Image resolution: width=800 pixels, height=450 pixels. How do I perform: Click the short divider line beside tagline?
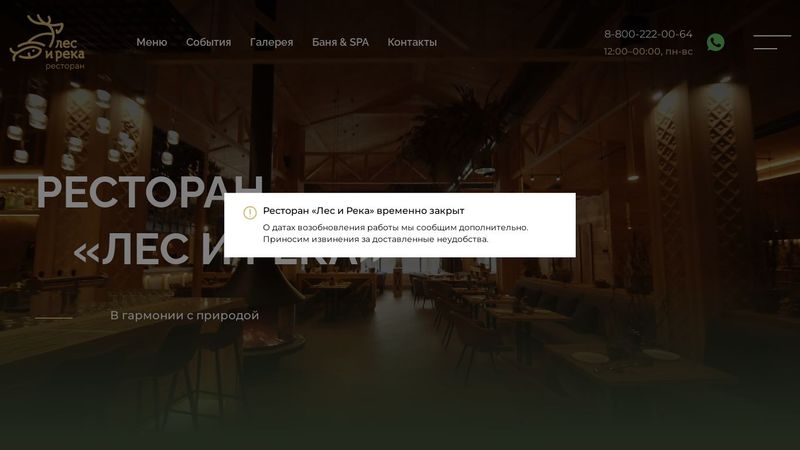point(54,318)
